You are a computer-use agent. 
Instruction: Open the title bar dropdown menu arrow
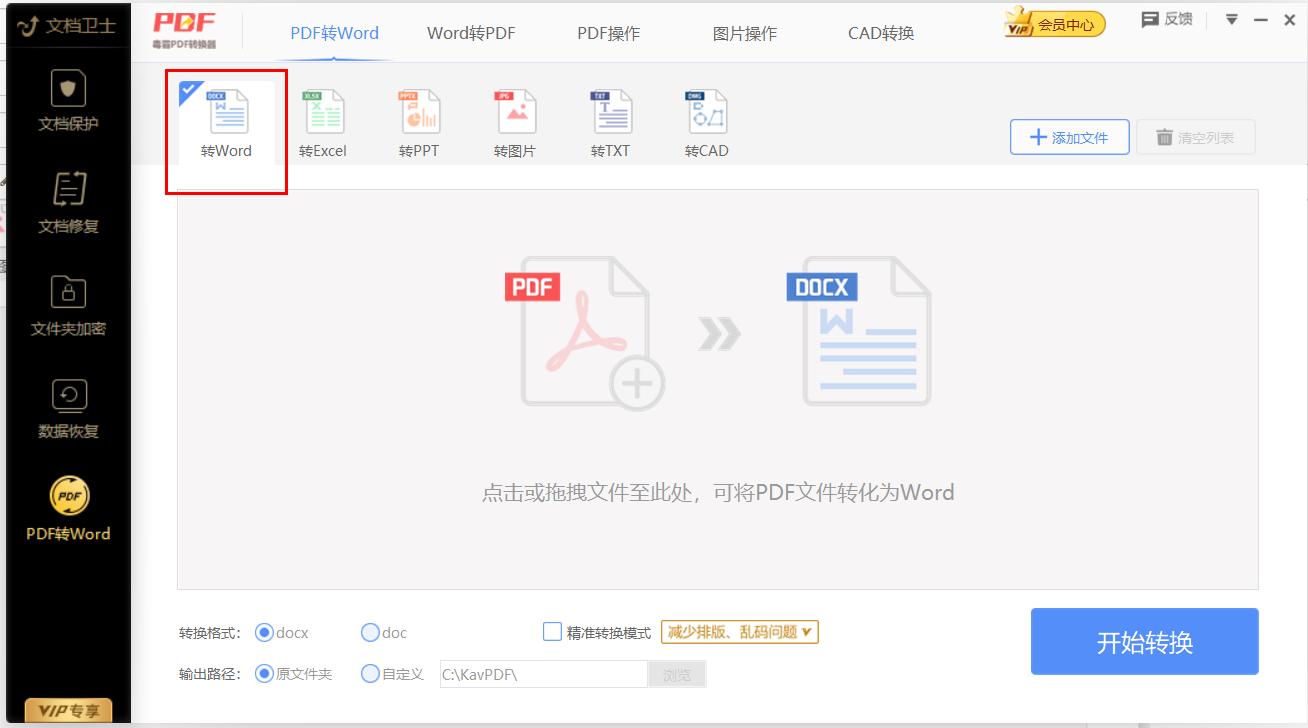tap(1231, 20)
